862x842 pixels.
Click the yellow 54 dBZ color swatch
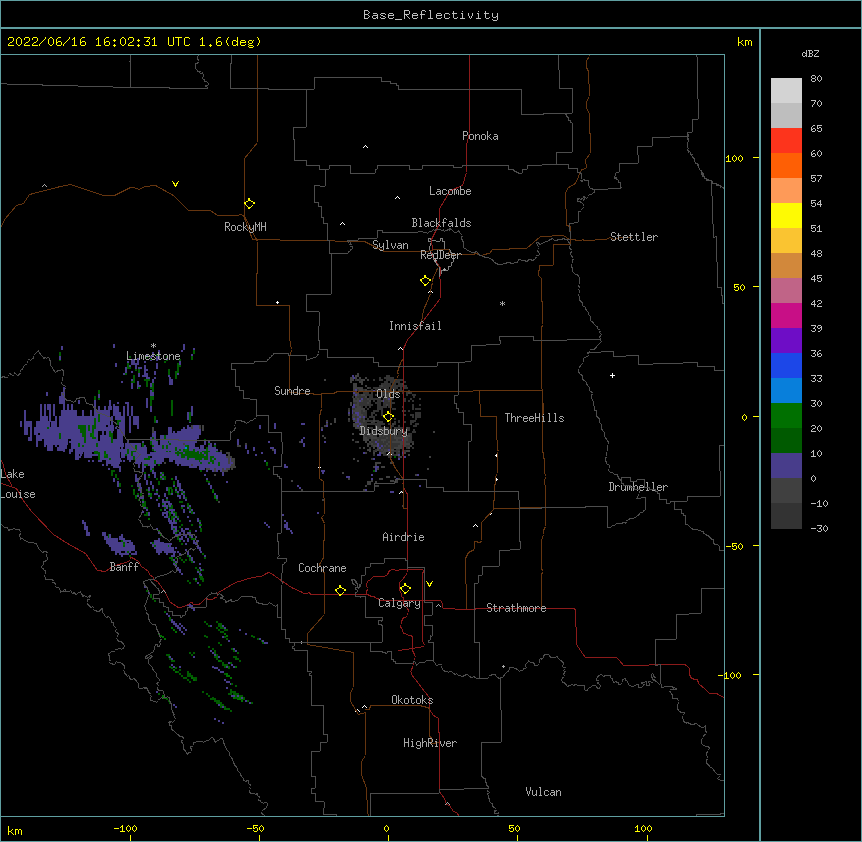point(786,215)
